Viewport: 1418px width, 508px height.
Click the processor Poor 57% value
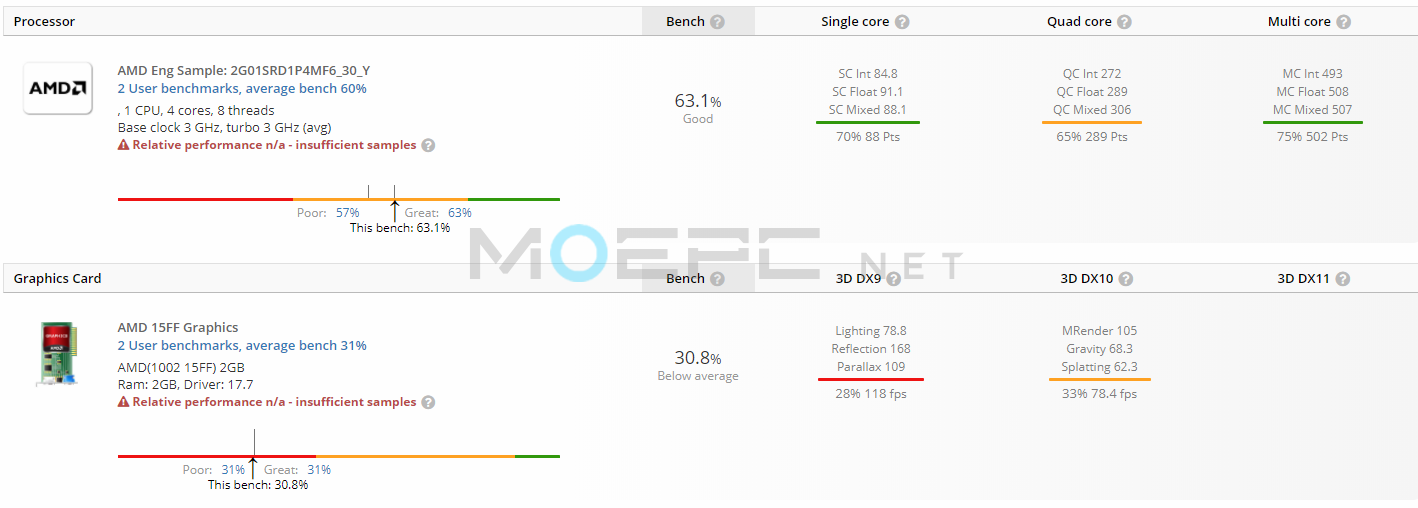[347, 213]
